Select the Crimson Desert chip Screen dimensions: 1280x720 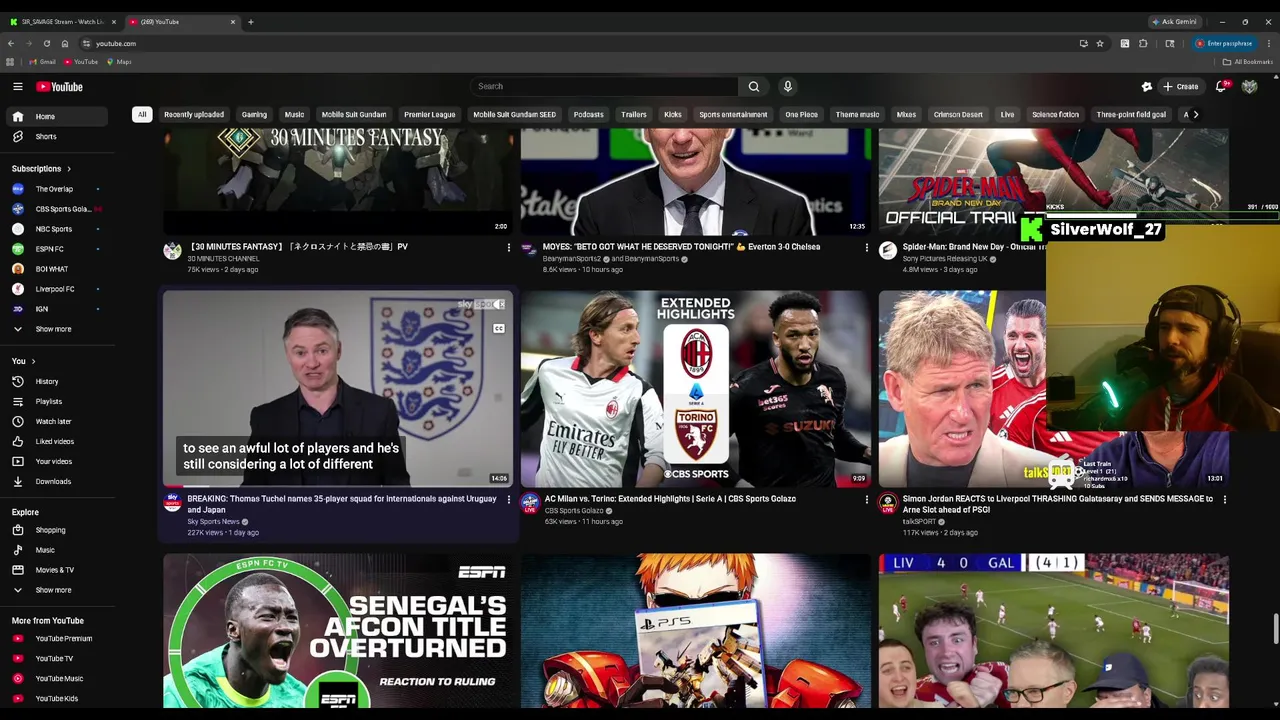[x=958, y=115]
